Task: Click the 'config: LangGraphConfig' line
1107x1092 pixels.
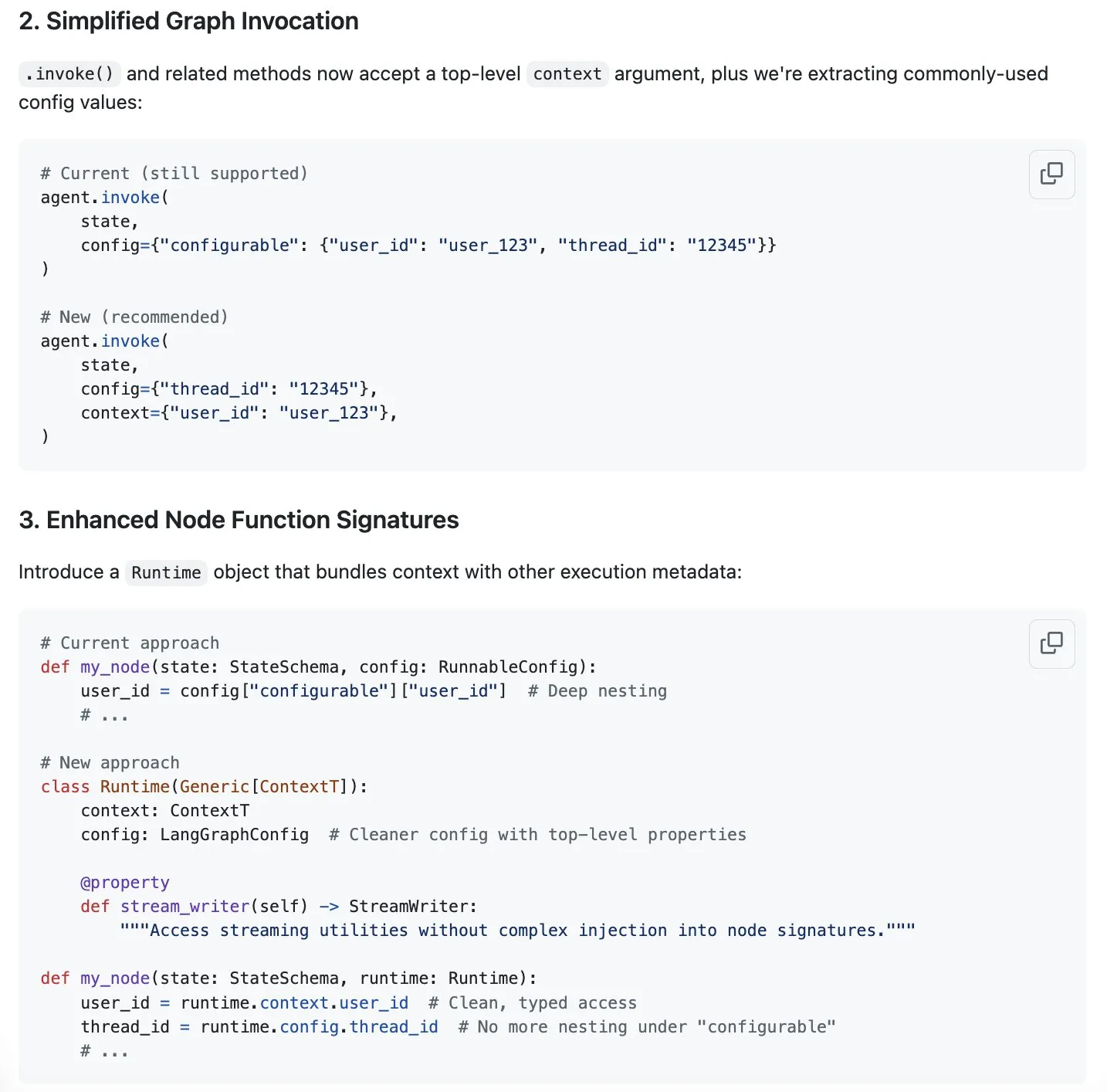Action: [195, 834]
